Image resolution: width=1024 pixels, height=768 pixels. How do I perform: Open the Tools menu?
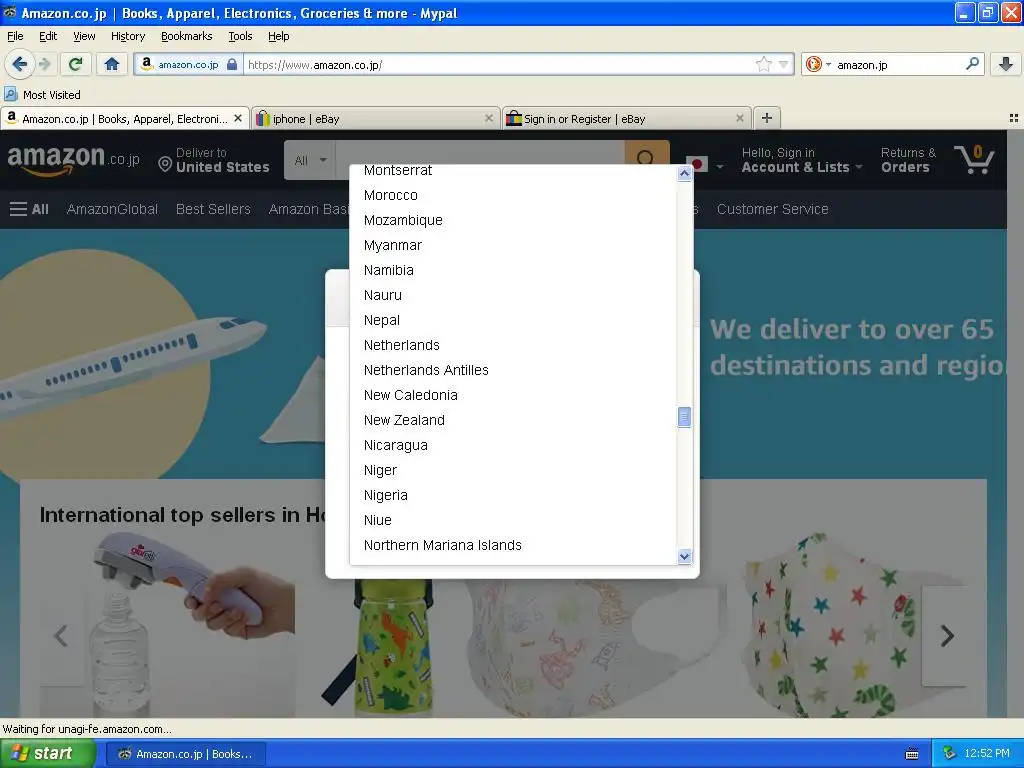click(240, 36)
